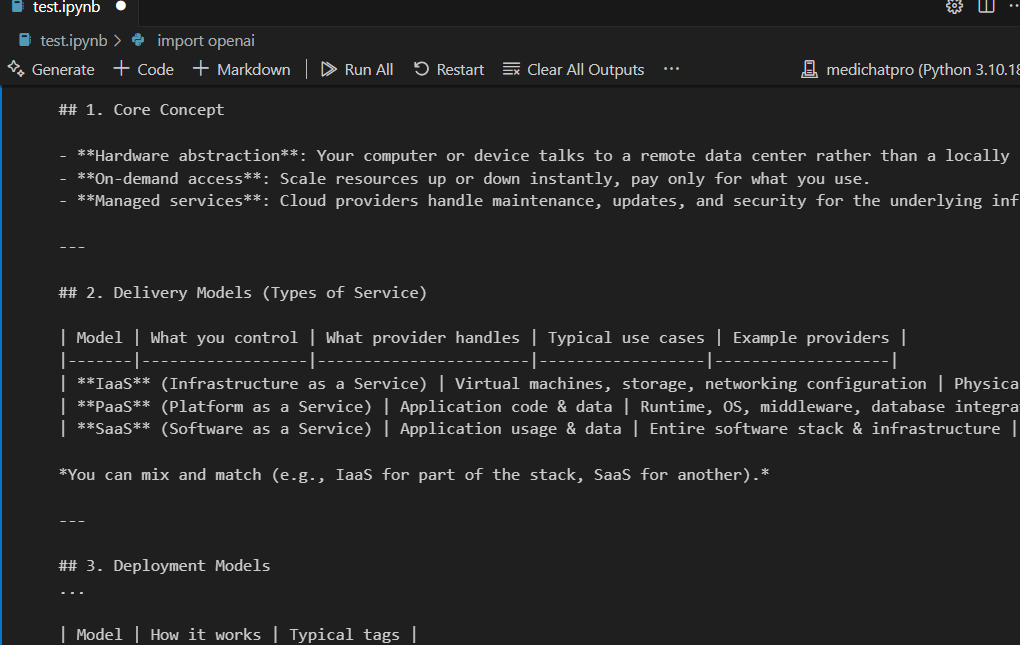Click the split editor icon
Image resolution: width=1020 pixels, height=645 pixels.
986,7
